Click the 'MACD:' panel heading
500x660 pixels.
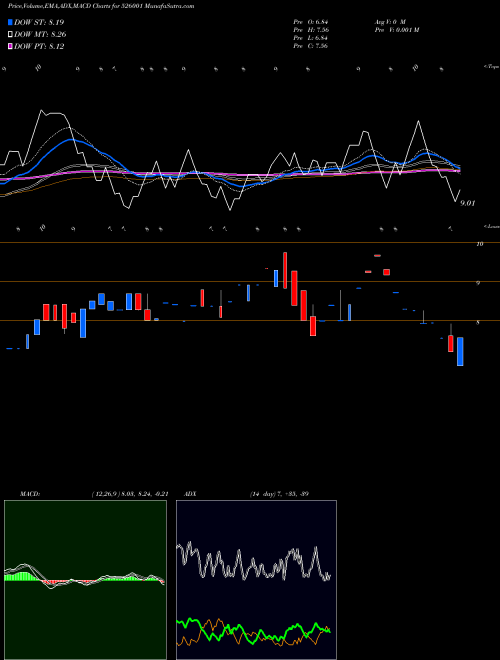coord(30,494)
